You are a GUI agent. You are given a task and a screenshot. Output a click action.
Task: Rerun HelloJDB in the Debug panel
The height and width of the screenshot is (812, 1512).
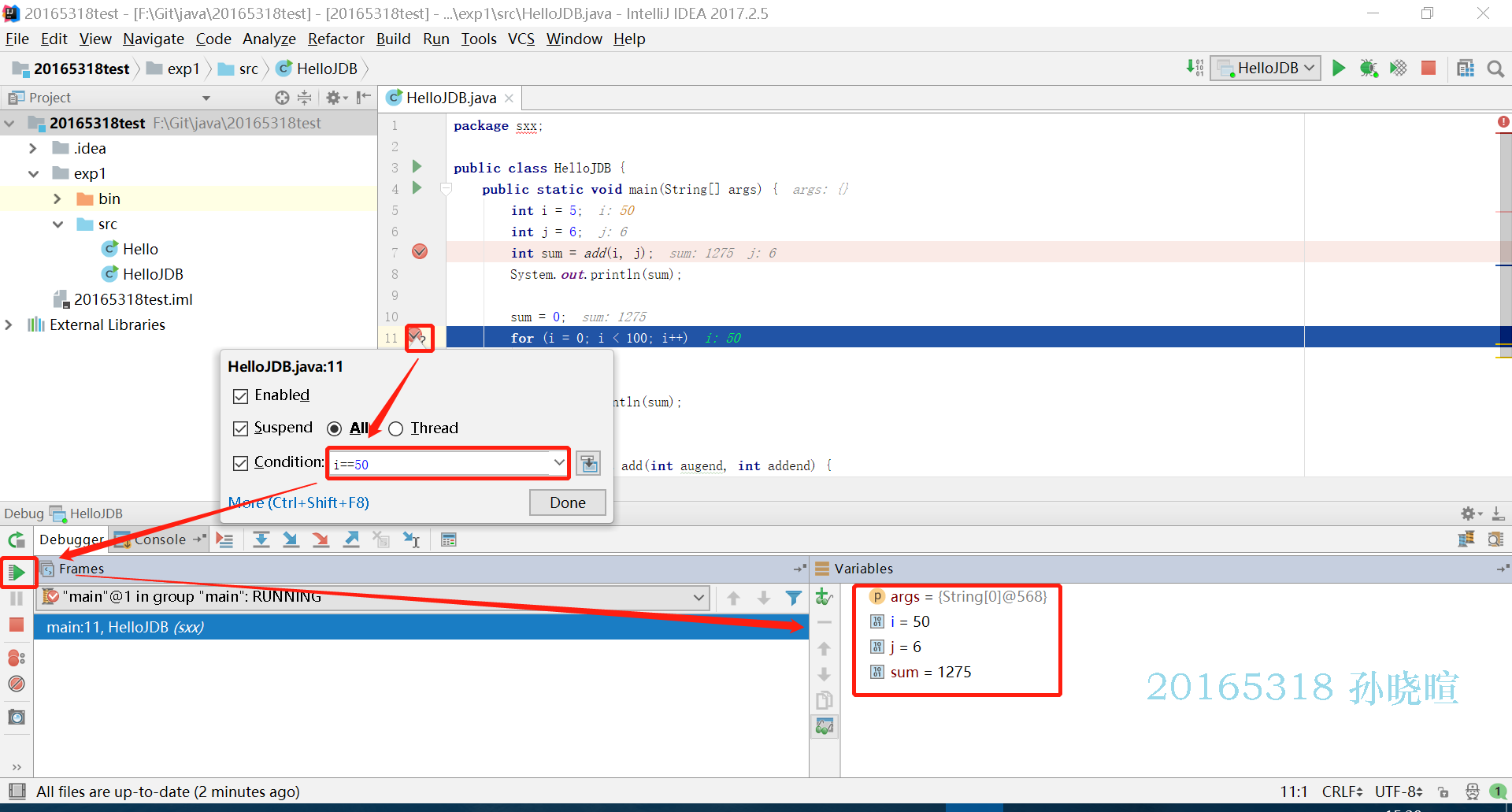(17, 540)
